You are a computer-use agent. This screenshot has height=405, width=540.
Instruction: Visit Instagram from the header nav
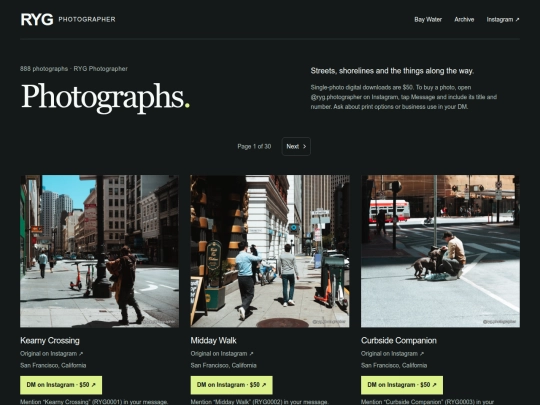pyautogui.click(x=503, y=20)
